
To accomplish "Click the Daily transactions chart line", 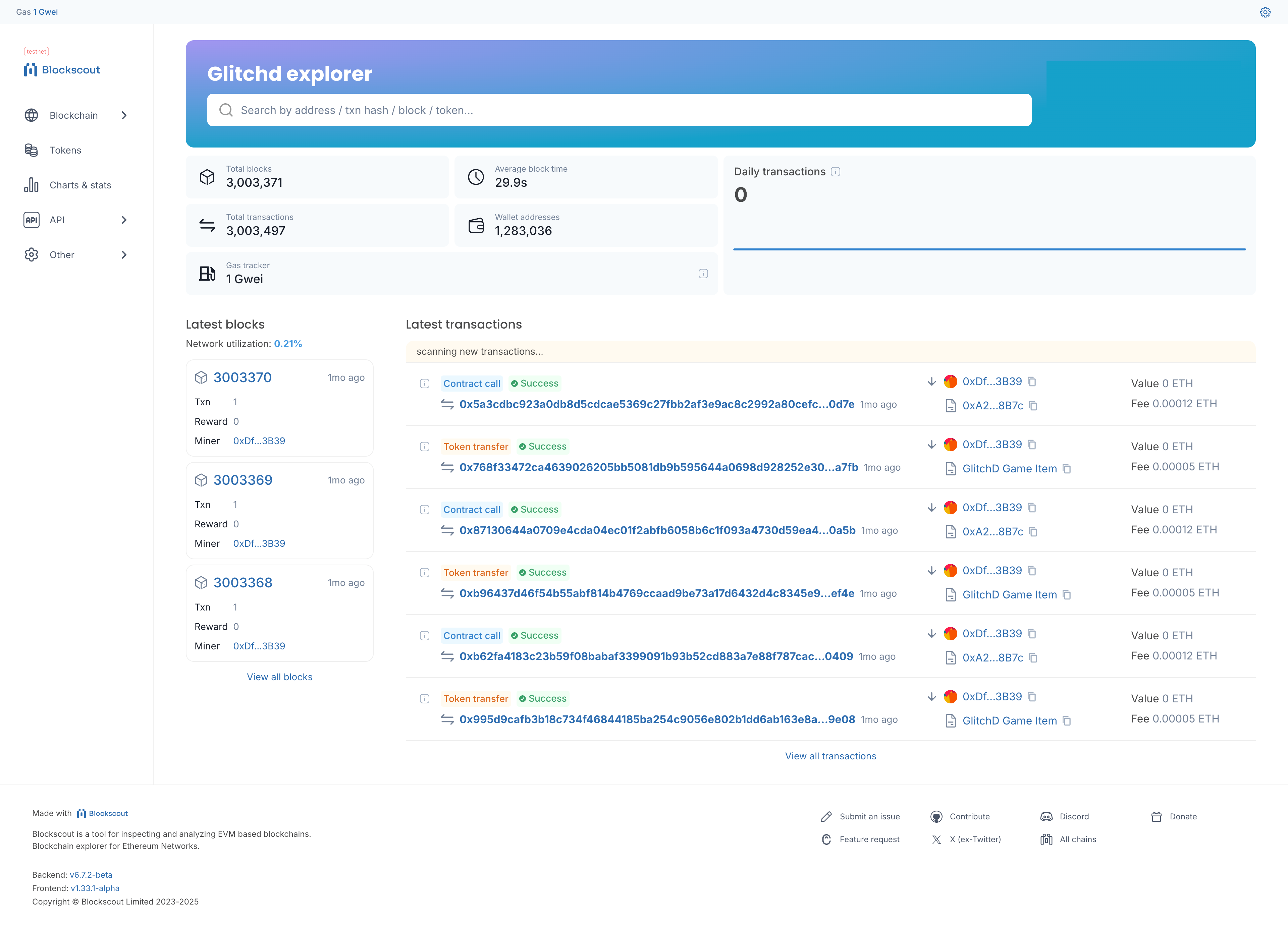I will click(x=989, y=249).
